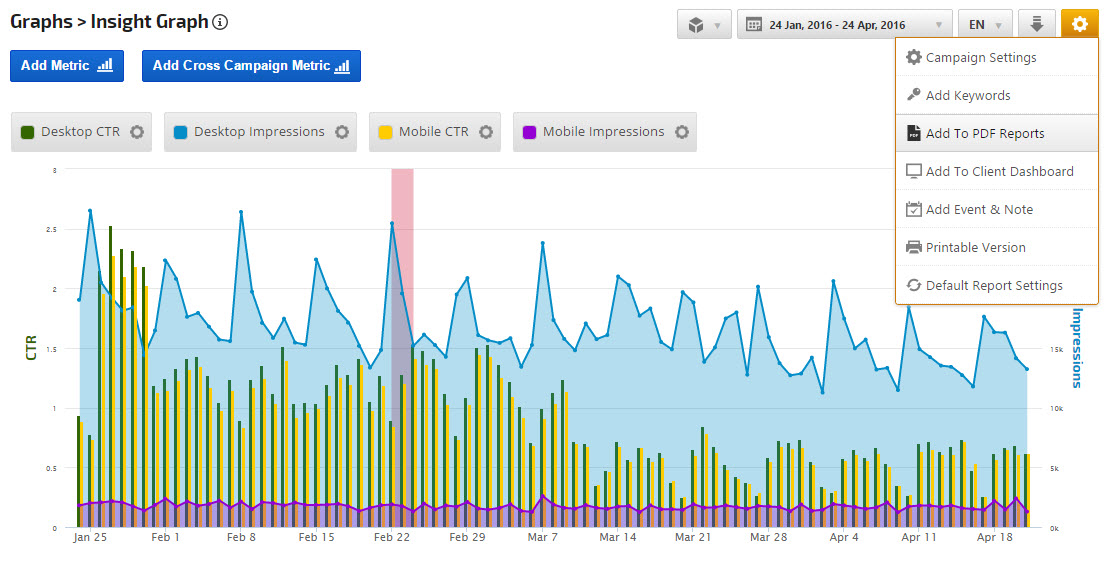Open Desktop CTR metric gear settings
The height and width of the screenshot is (571, 1106).
(x=137, y=132)
